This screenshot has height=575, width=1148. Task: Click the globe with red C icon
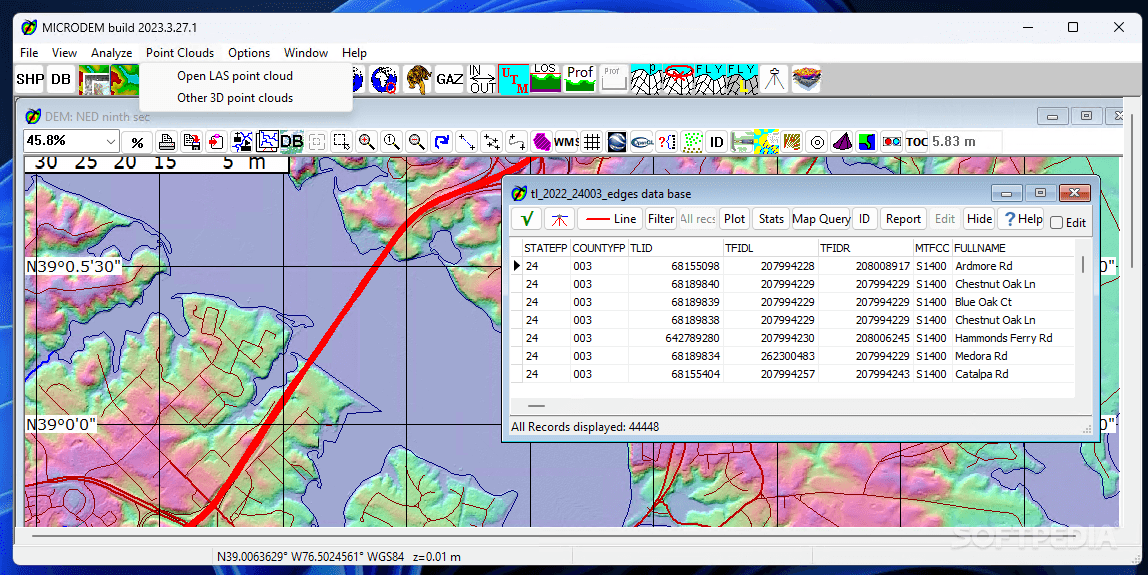click(384, 79)
